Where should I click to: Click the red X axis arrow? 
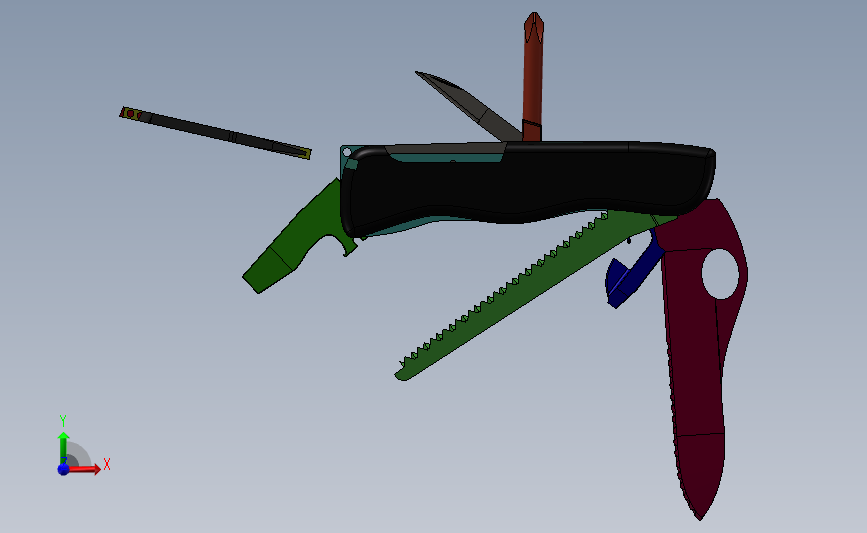pyautogui.click(x=84, y=469)
